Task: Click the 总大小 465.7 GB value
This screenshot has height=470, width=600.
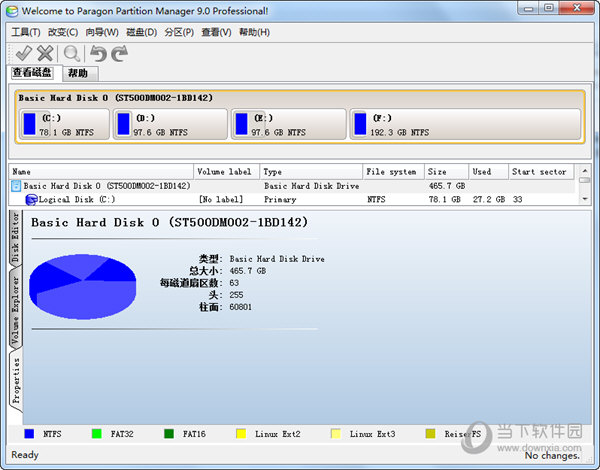Action: [x=248, y=271]
